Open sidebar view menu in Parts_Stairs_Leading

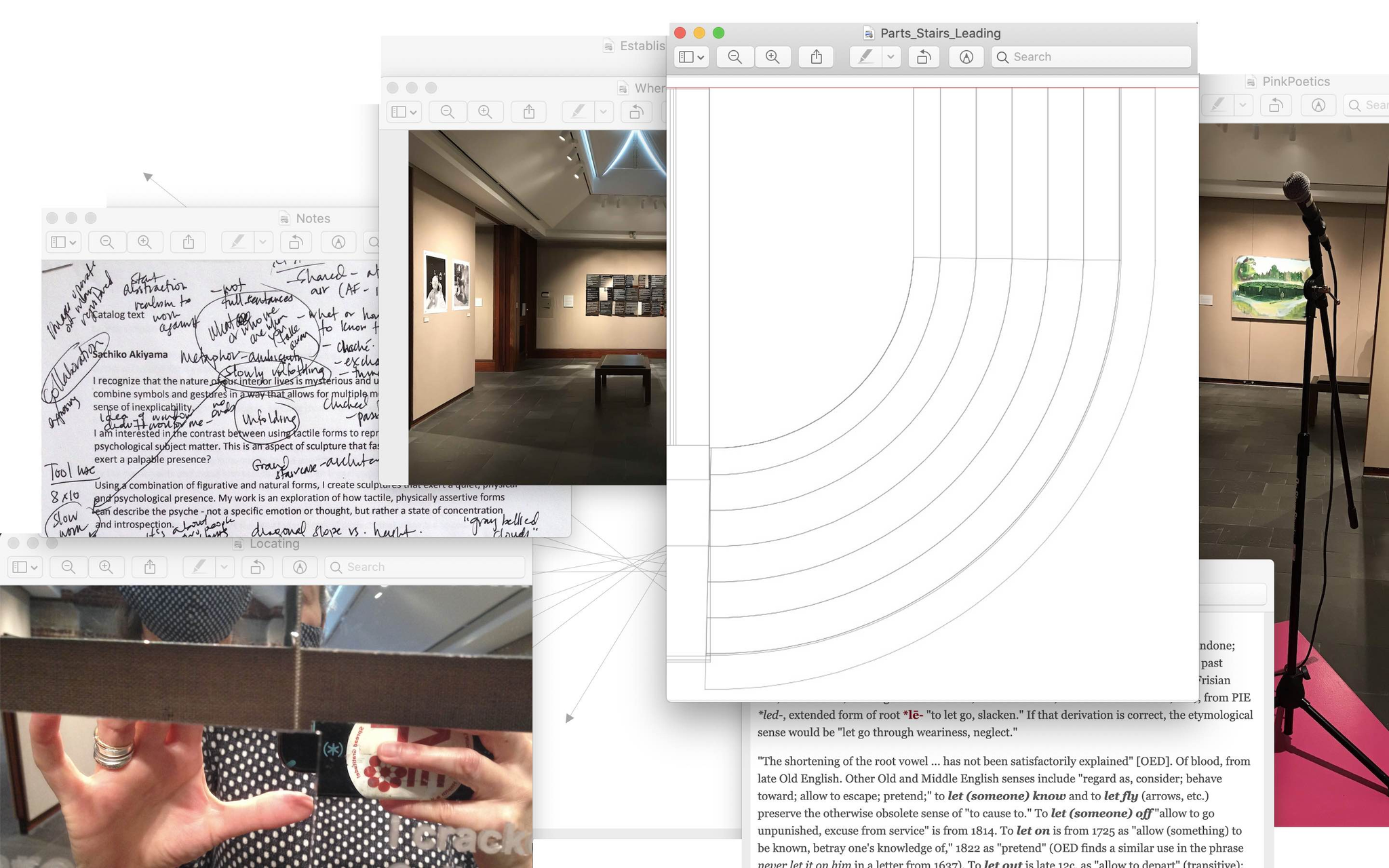pos(691,57)
